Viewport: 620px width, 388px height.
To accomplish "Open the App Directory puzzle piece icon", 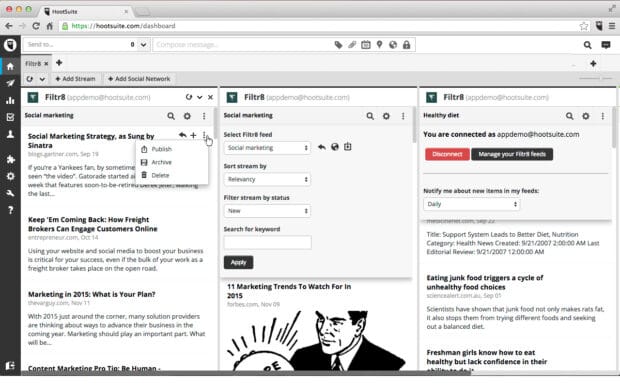I will (x=10, y=159).
